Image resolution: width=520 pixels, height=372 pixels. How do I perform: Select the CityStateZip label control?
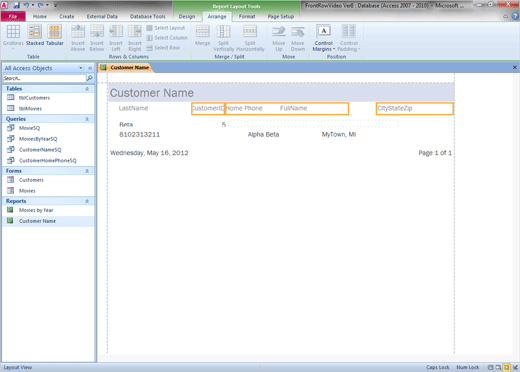(415, 109)
